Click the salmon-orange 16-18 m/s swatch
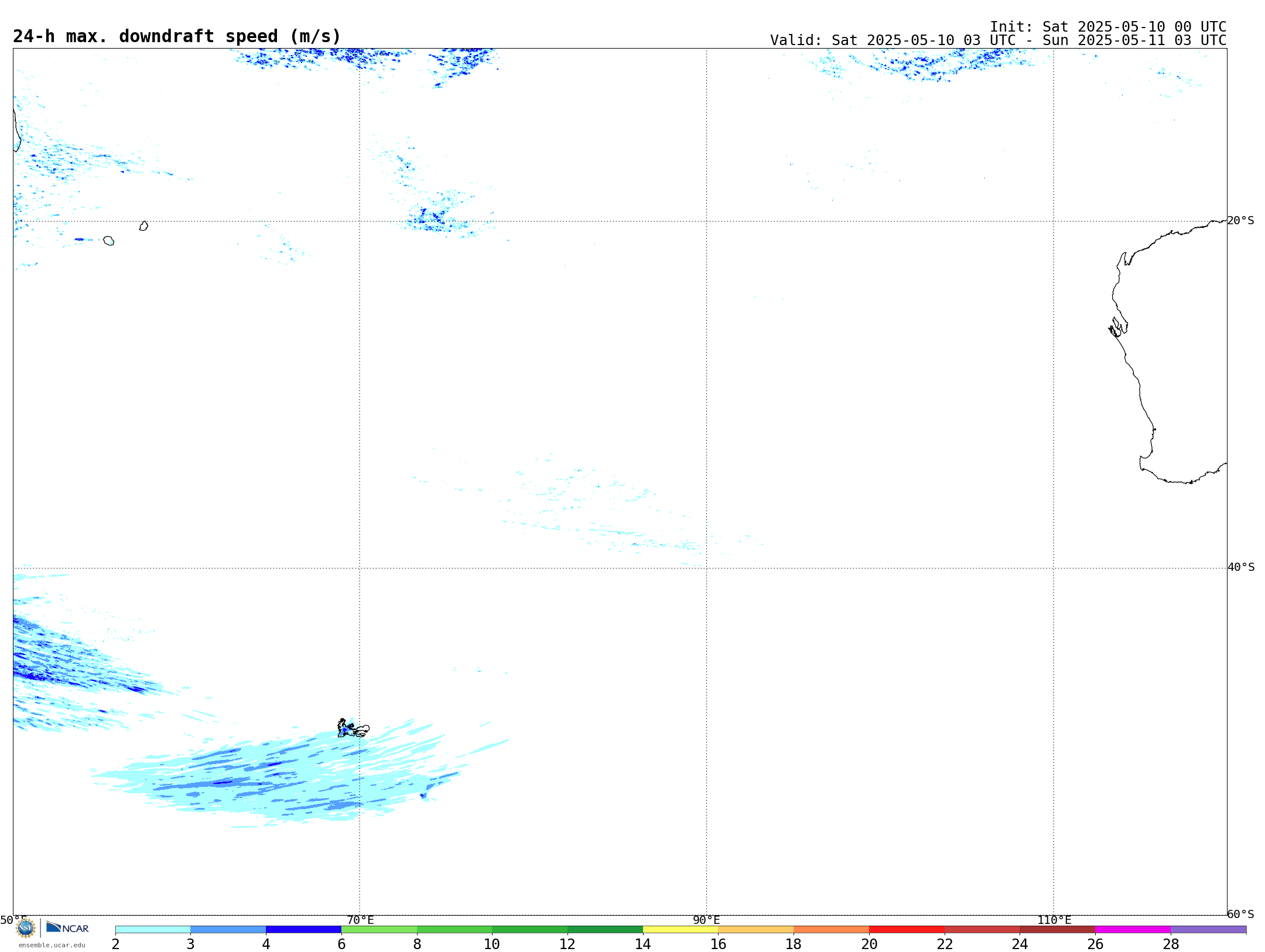Viewport: 1265px width, 952px height. pyautogui.click(x=756, y=930)
